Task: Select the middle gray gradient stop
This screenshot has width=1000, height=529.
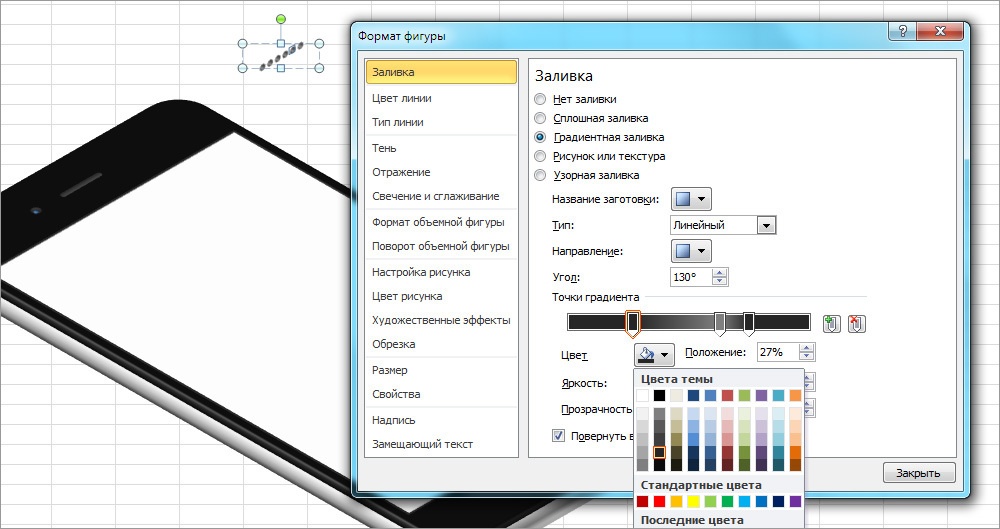Action: coord(719,324)
